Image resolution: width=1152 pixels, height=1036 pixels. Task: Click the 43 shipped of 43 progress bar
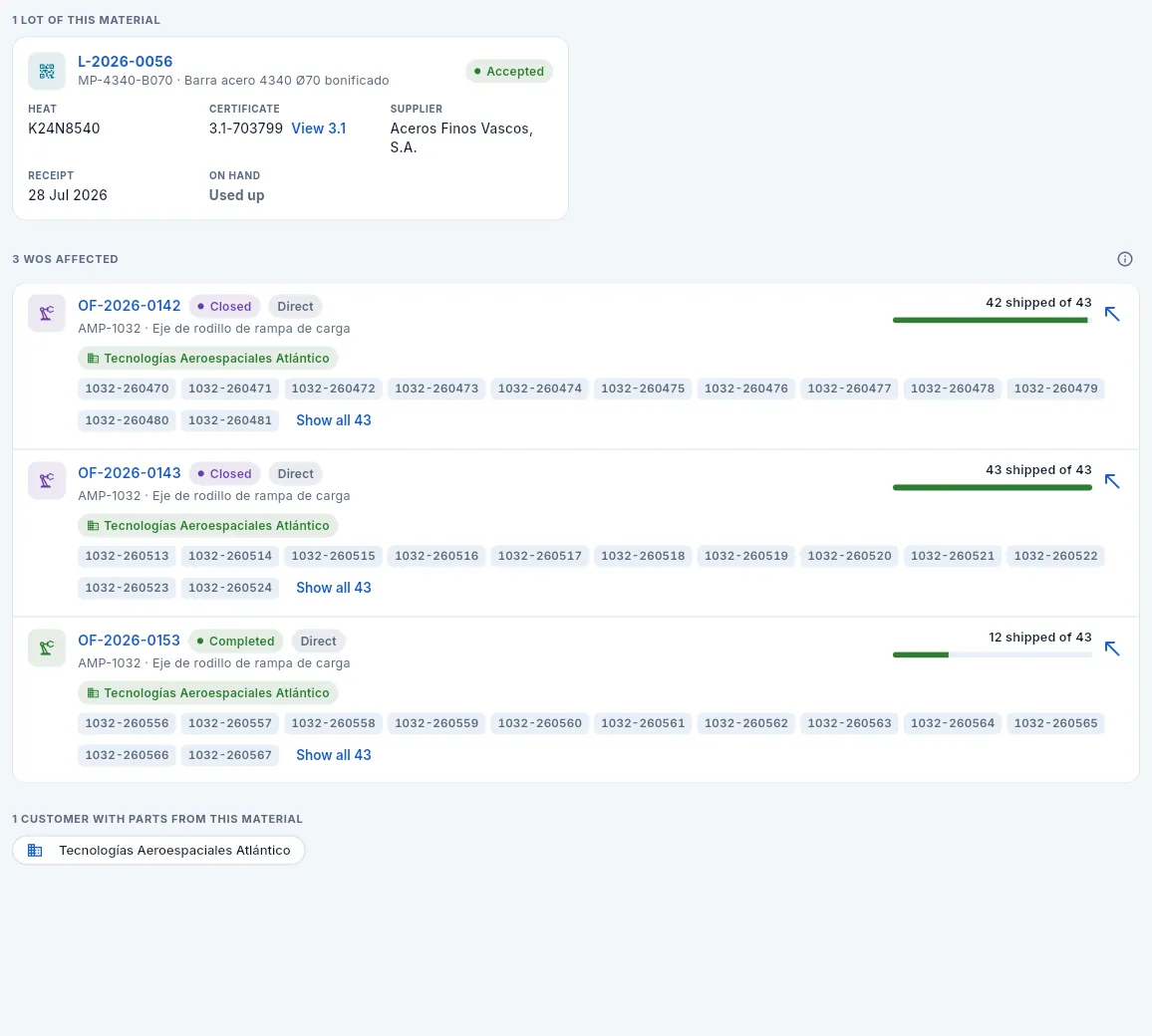992,487
